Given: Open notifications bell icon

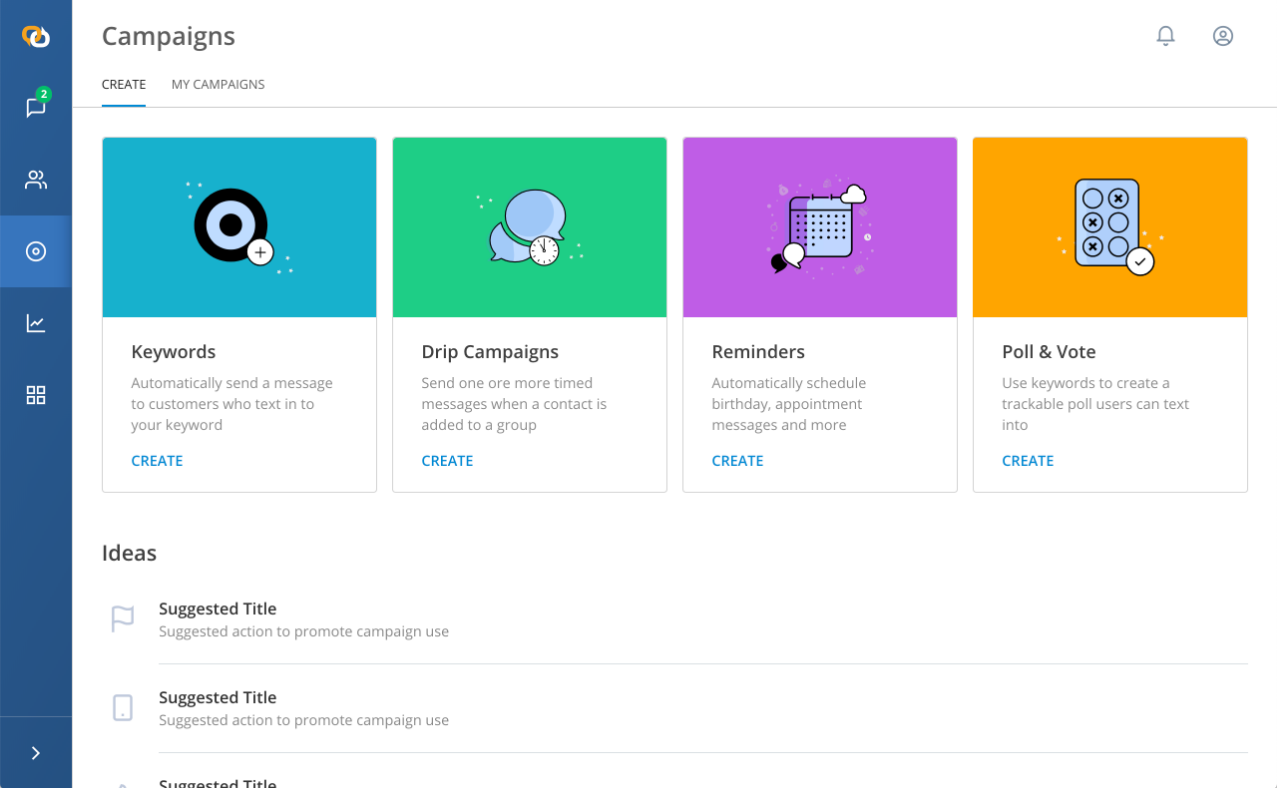Looking at the screenshot, I should (x=1165, y=36).
